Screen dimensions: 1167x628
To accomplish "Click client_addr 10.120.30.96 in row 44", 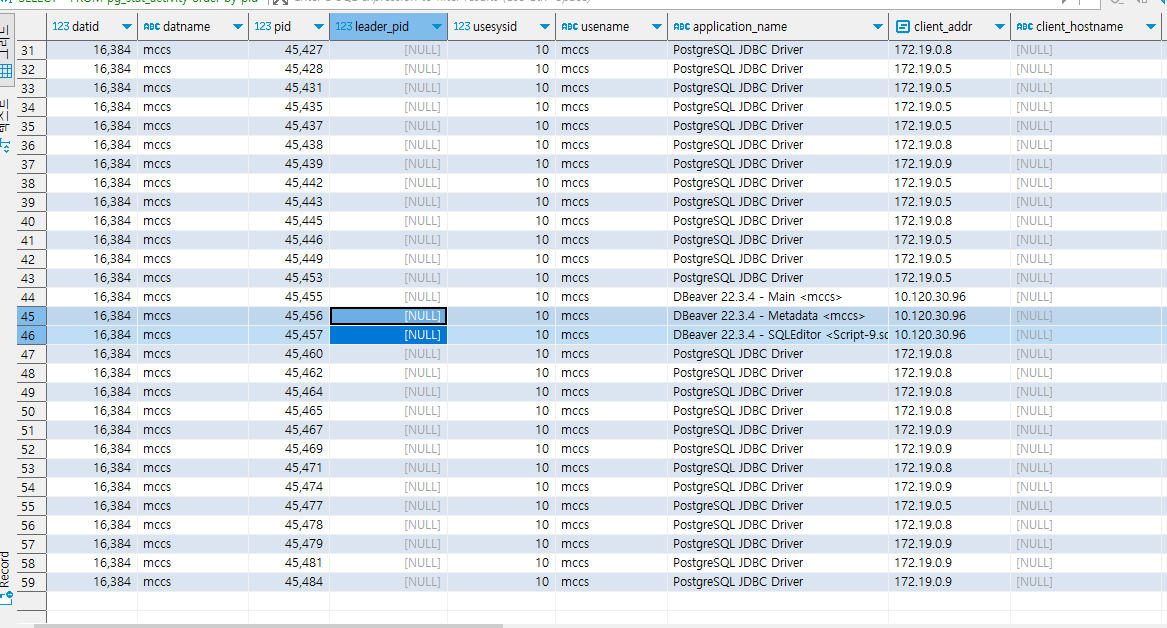I will click(x=950, y=297).
